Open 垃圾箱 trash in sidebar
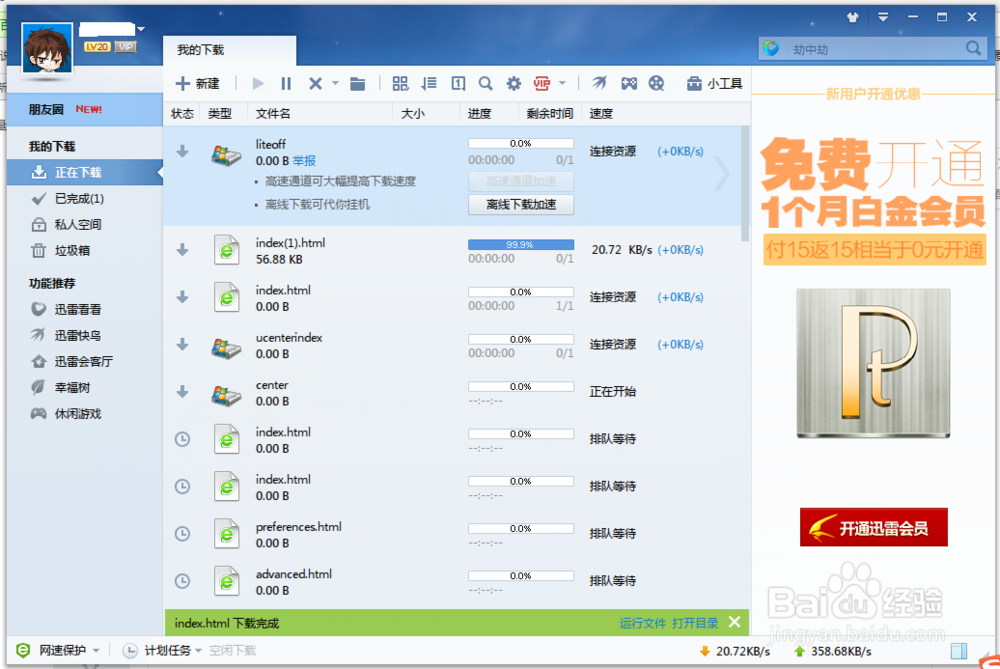The image size is (1000, 669). coord(61,251)
